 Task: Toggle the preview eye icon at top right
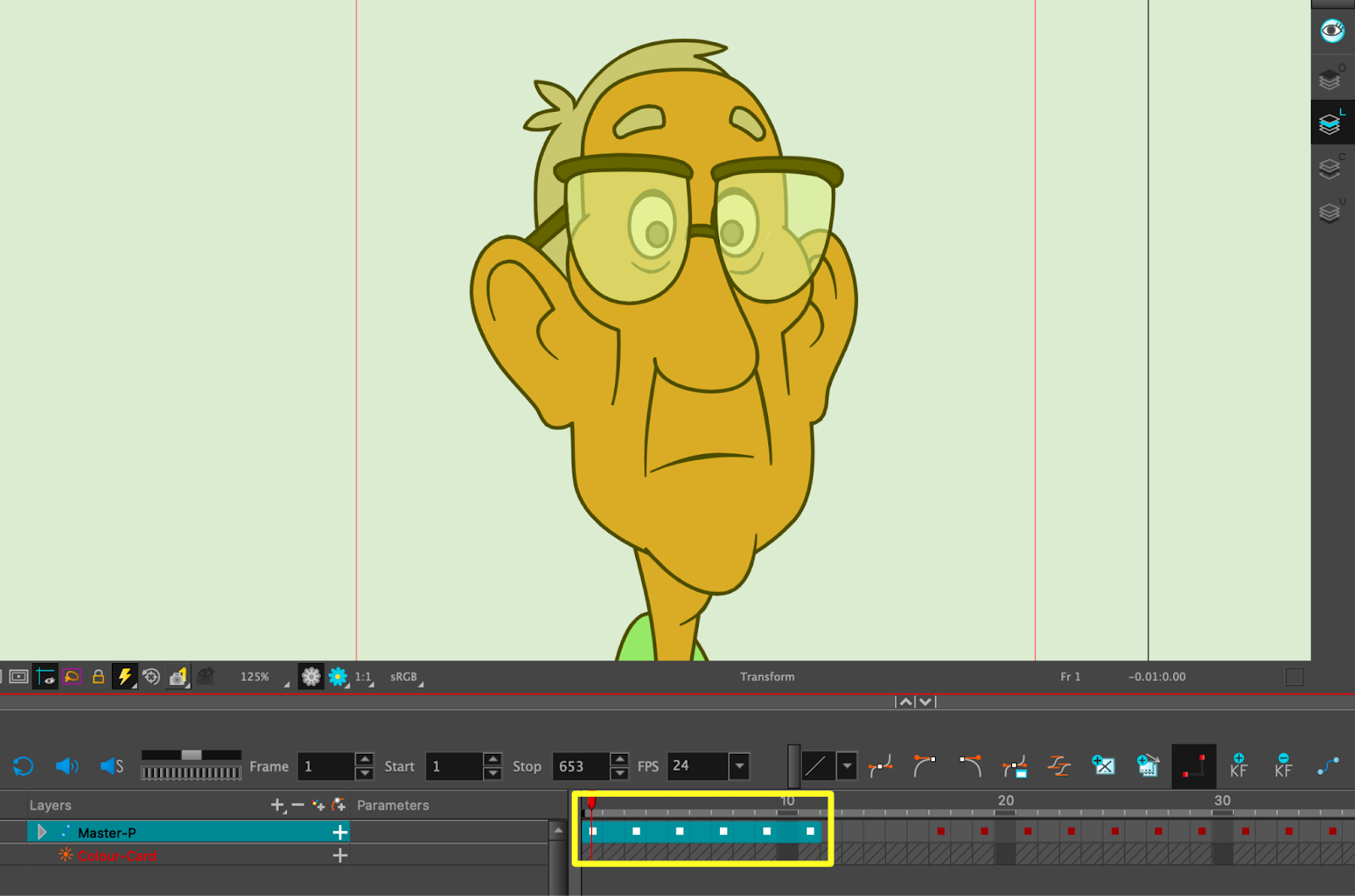(1332, 31)
